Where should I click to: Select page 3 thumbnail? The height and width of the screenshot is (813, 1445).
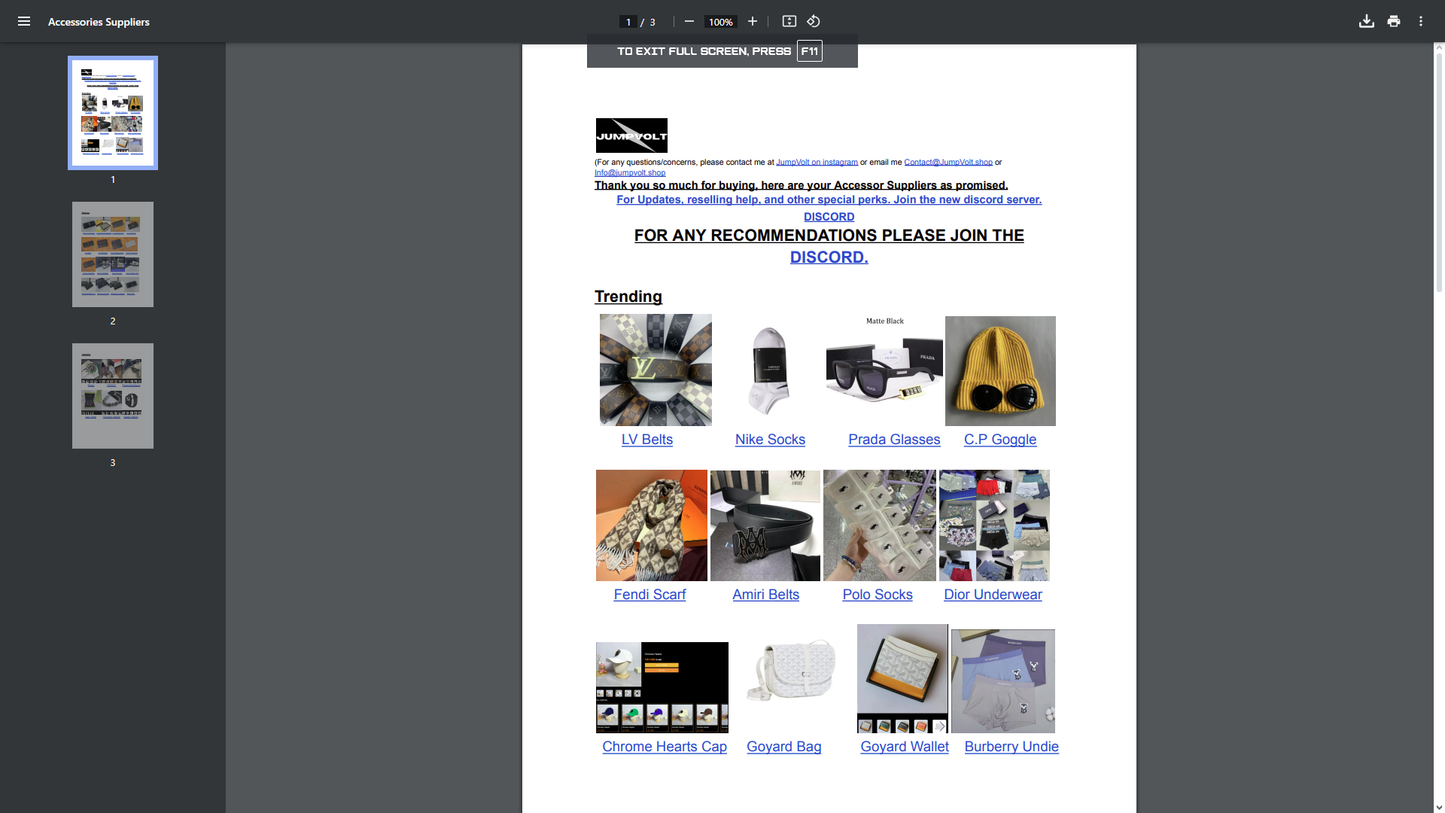[x=113, y=396]
